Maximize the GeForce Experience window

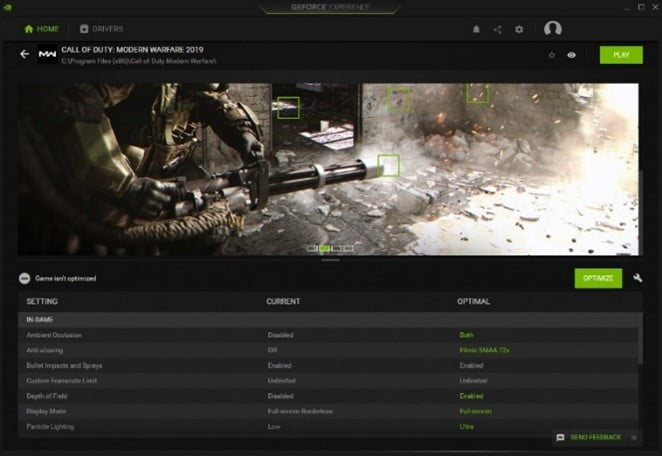pyautogui.click(x=641, y=7)
